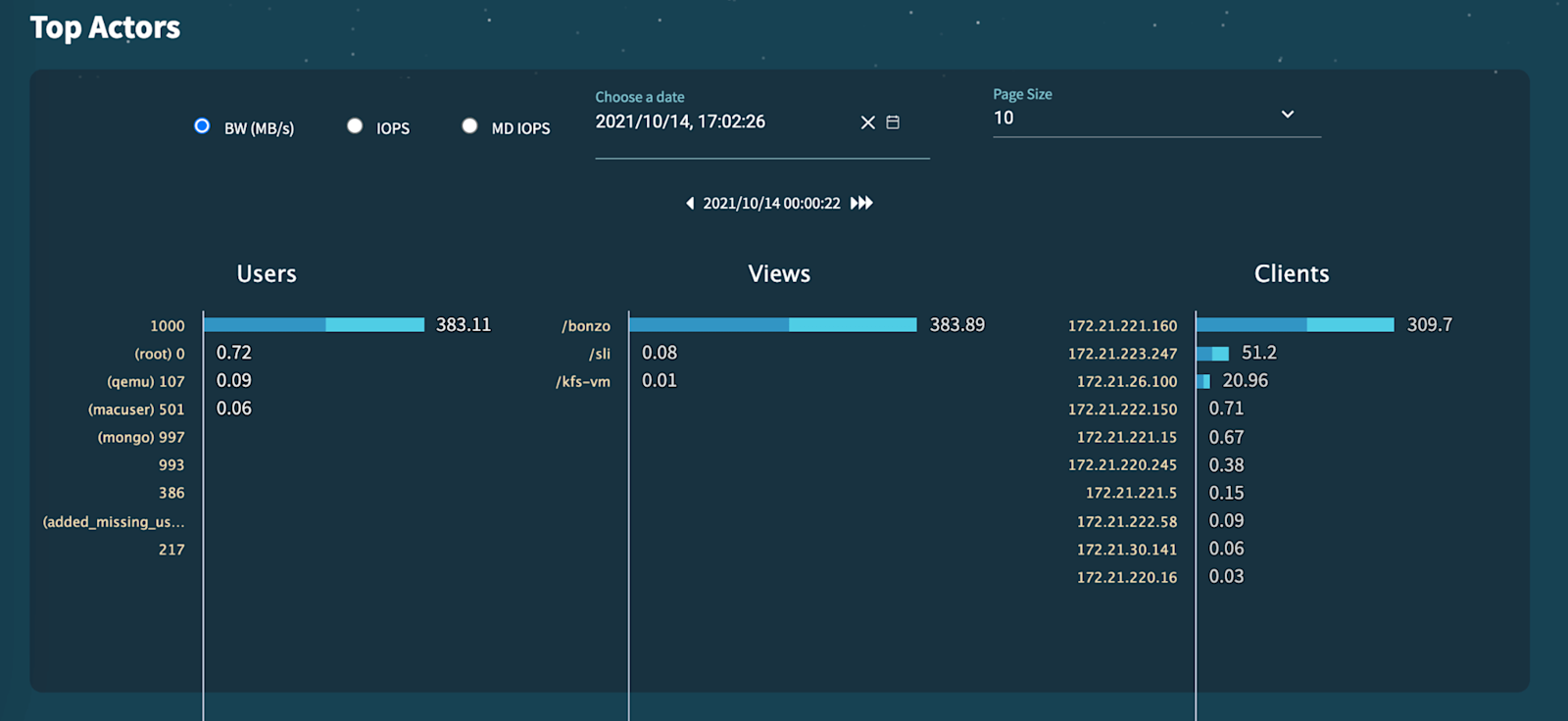1568x721 pixels.
Task: Select the /bonzo view bar
Action: click(x=772, y=324)
